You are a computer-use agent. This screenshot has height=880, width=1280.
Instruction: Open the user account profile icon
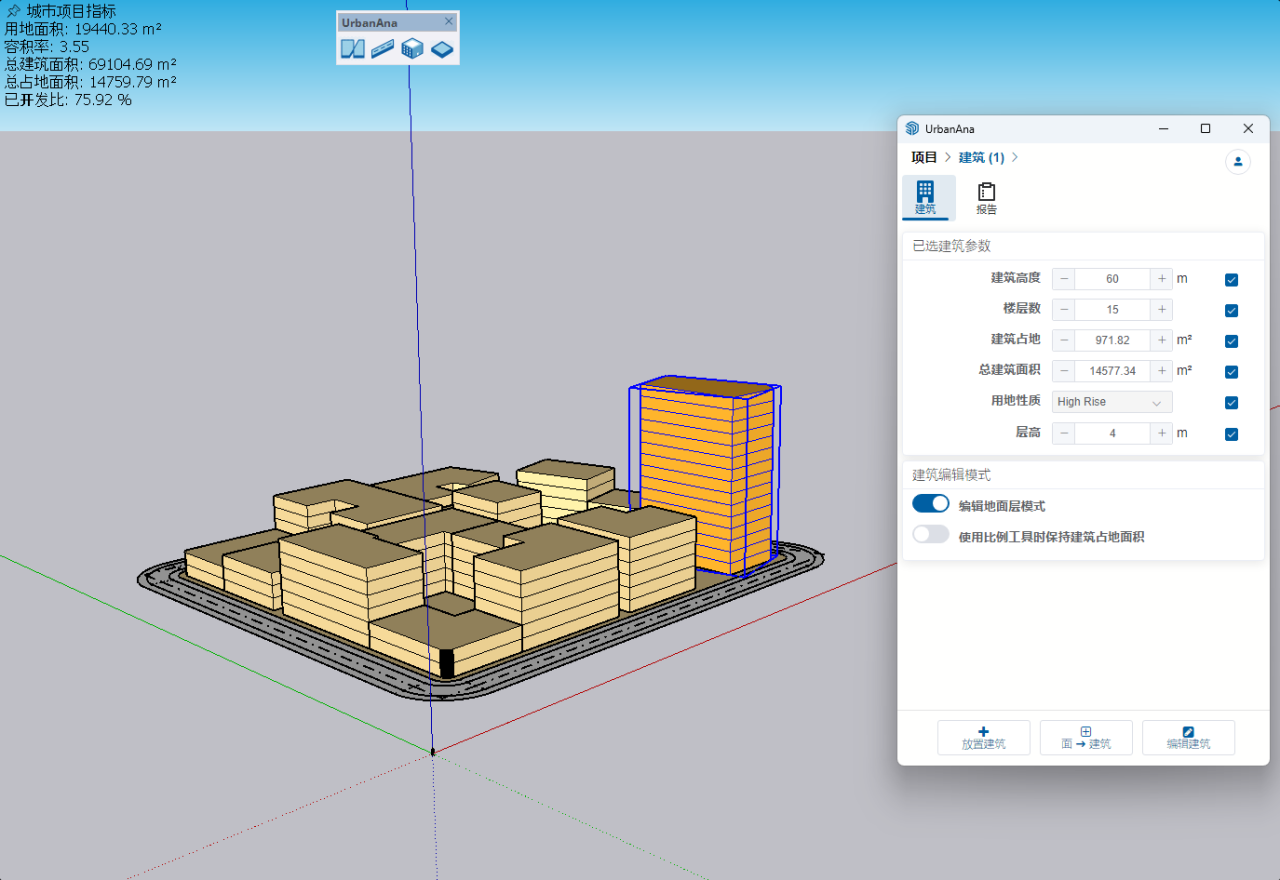click(1238, 161)
